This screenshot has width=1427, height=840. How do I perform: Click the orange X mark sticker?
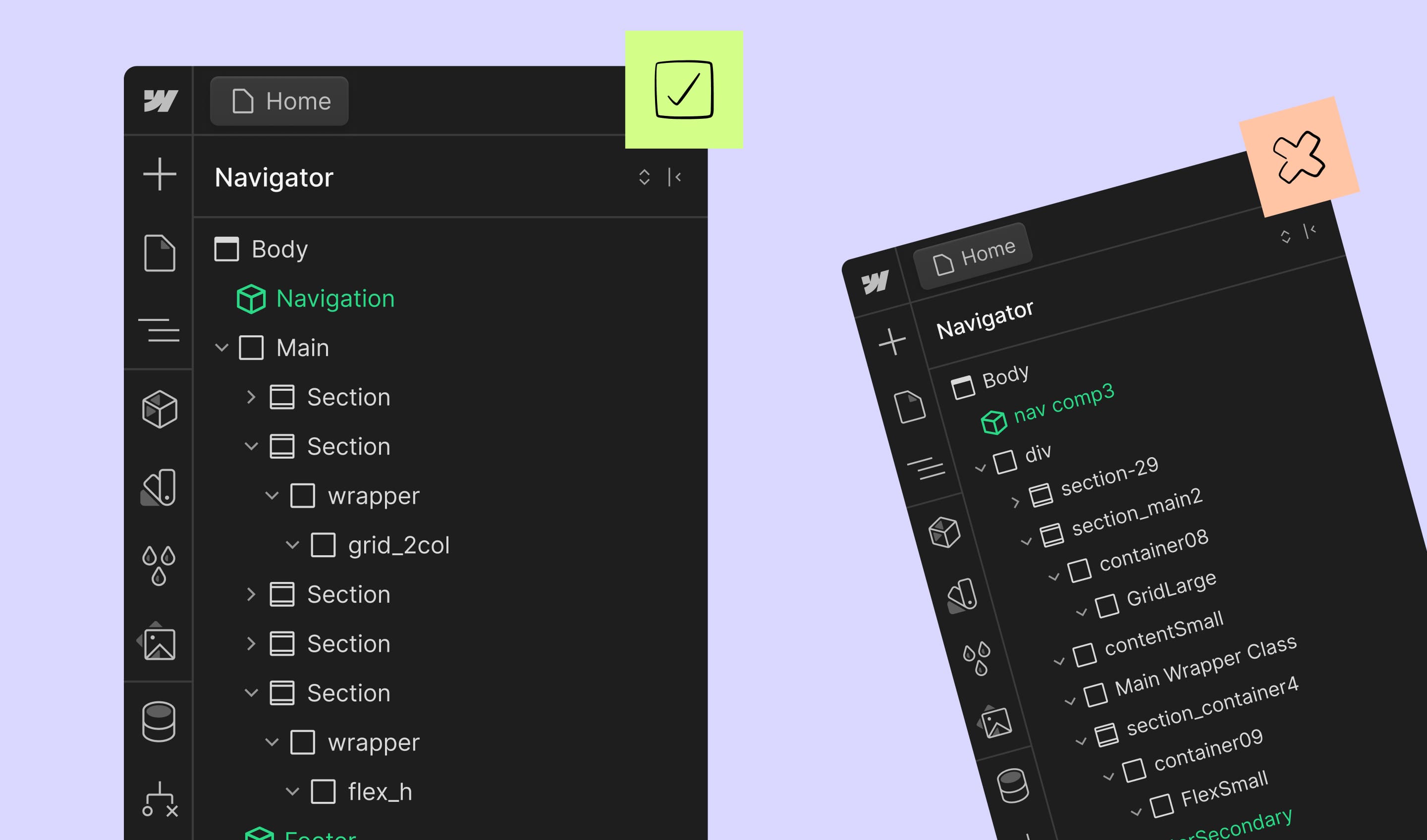coord(1299,157)
